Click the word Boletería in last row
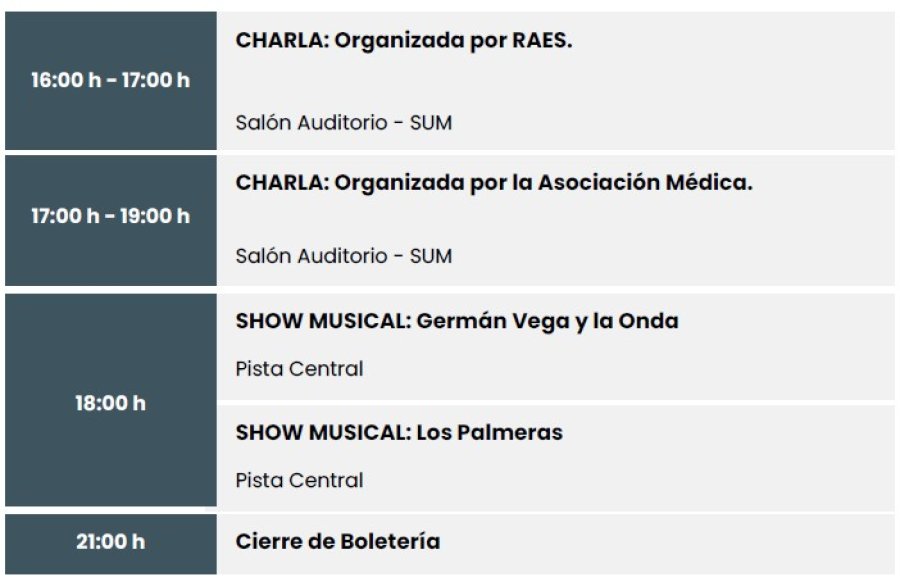Viewport: 900px width, 577px height. pyautogui.click(x=390, y=541)
